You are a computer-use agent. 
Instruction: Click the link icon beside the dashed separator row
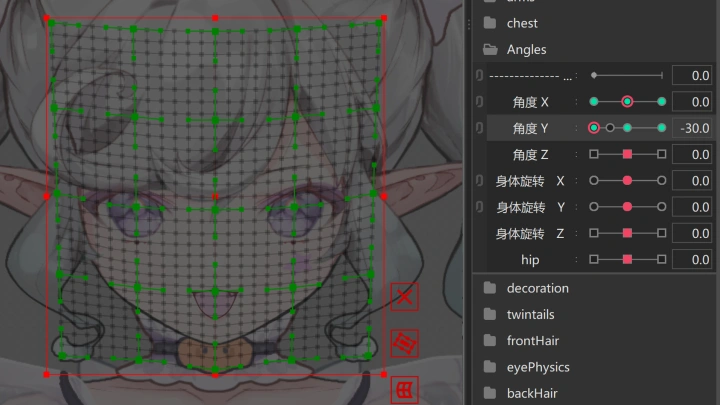479,75
